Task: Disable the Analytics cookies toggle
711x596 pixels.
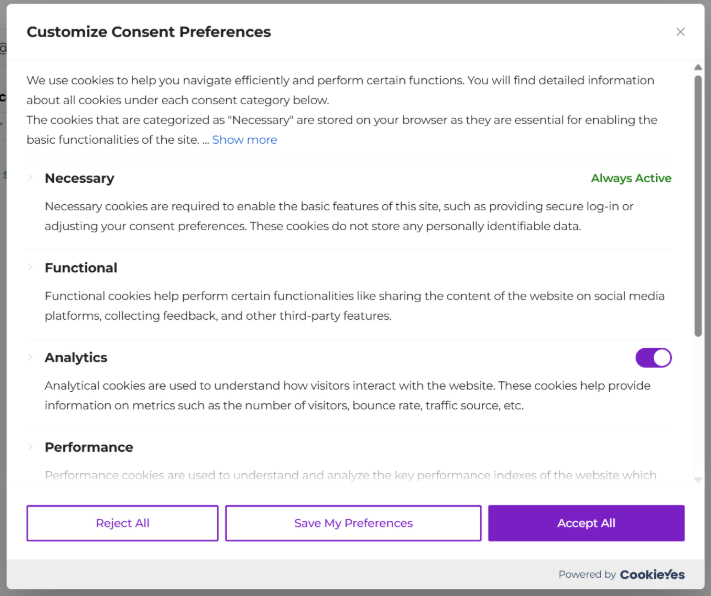Action: tap(653, 358)
